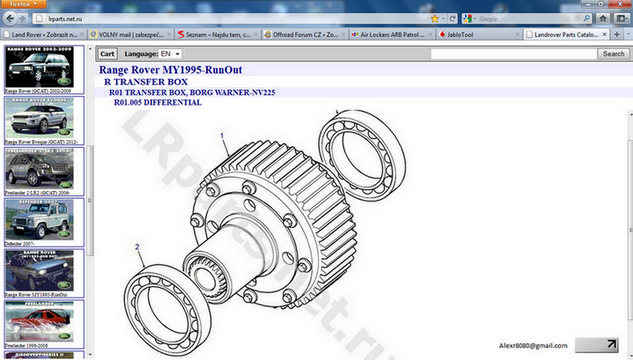Screen dimensions: 633x360
Task: Open a new tab with plus icon
Action: pos(617,35)
